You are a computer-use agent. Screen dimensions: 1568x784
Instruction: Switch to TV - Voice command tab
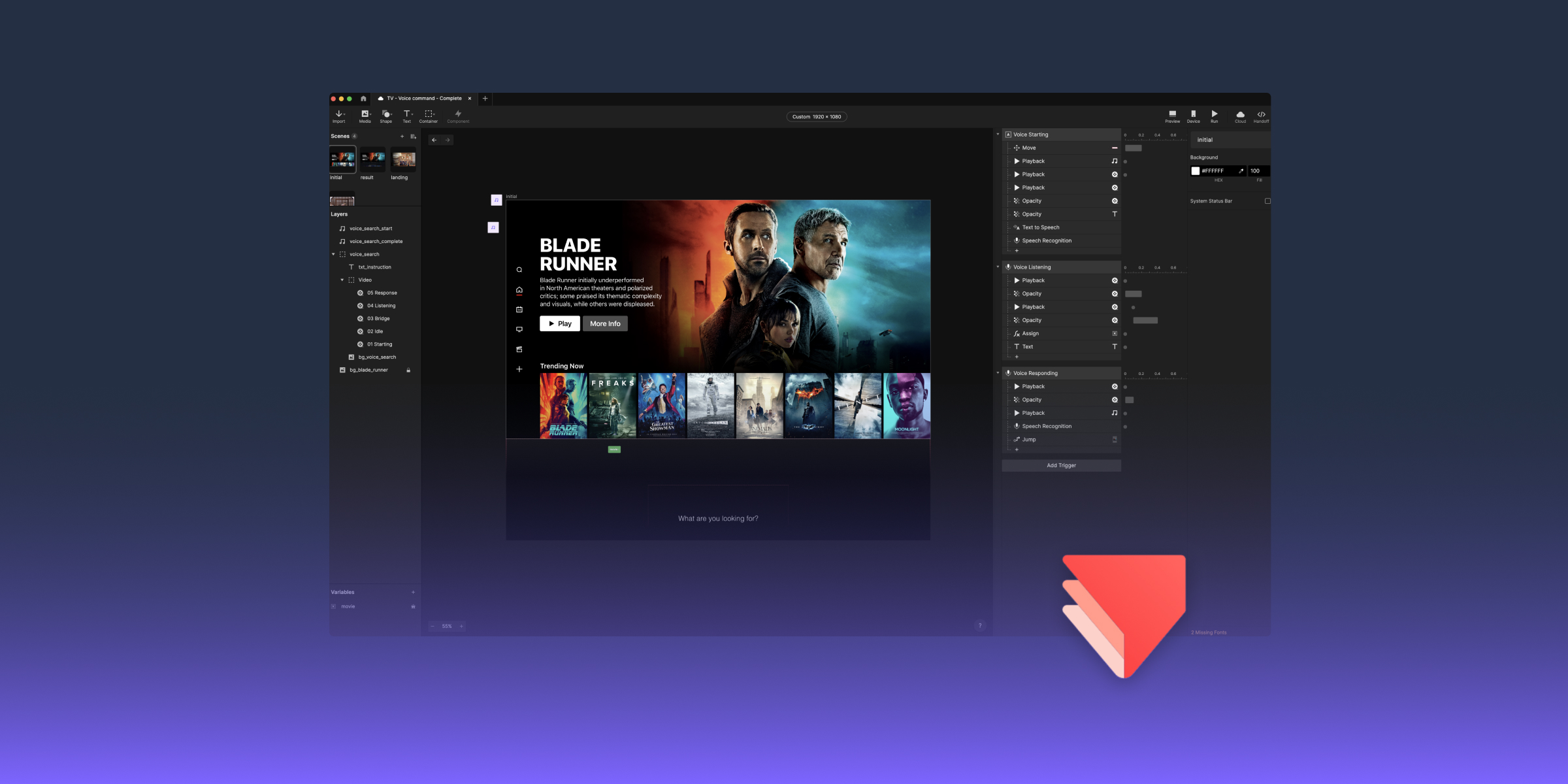(423, 99)
